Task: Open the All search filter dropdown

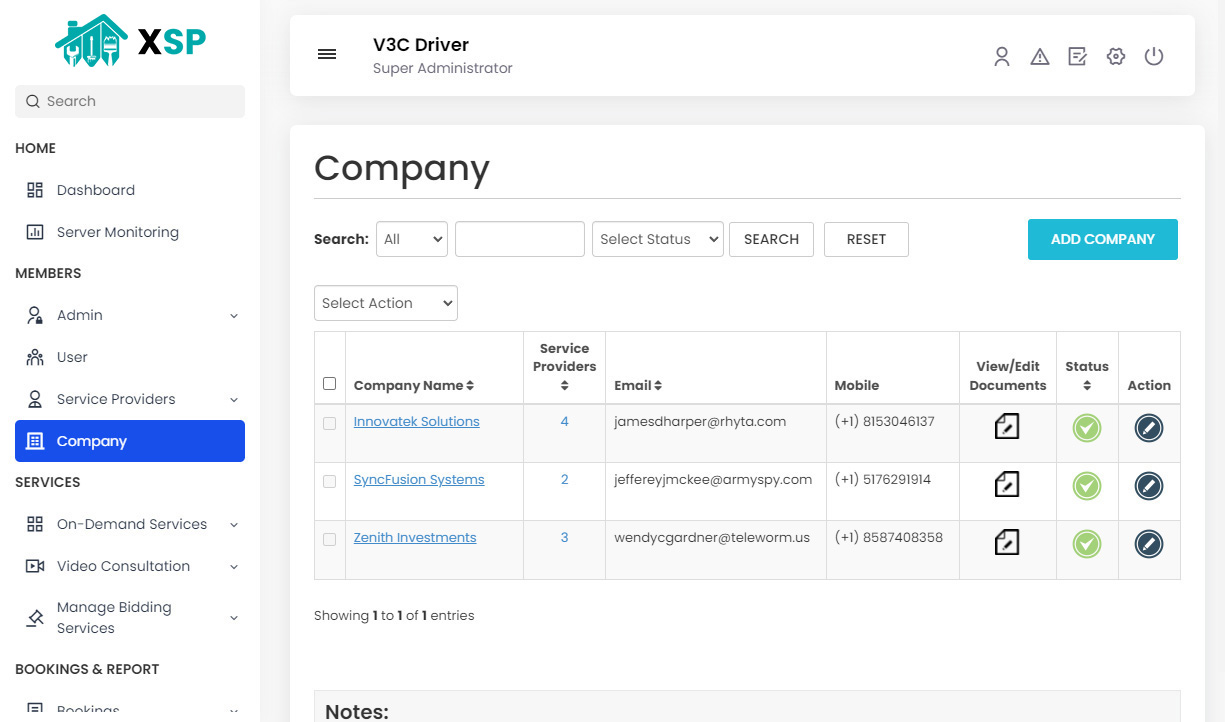Action: click(411, 239)
